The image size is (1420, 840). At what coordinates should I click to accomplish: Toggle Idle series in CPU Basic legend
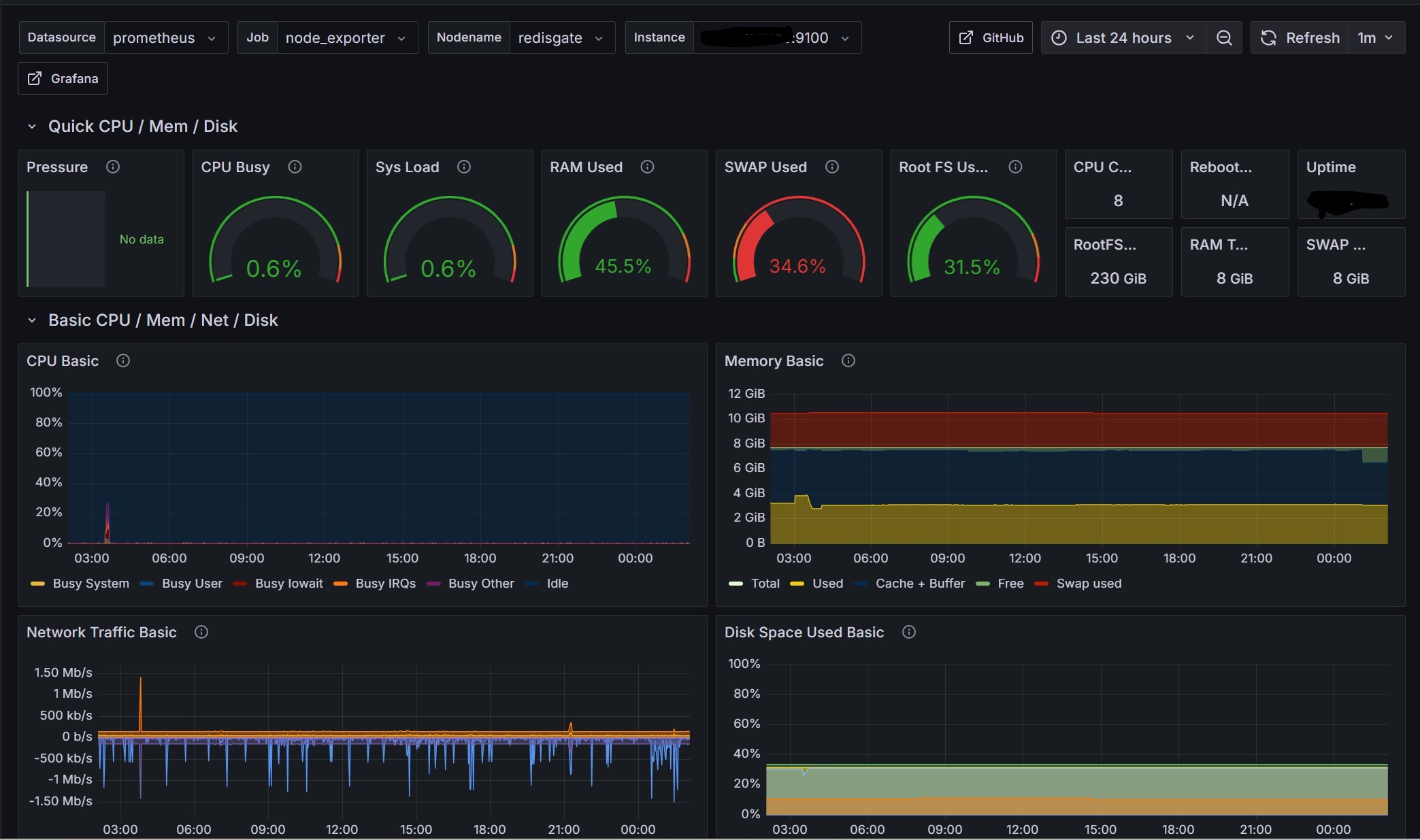click(557, 584)
